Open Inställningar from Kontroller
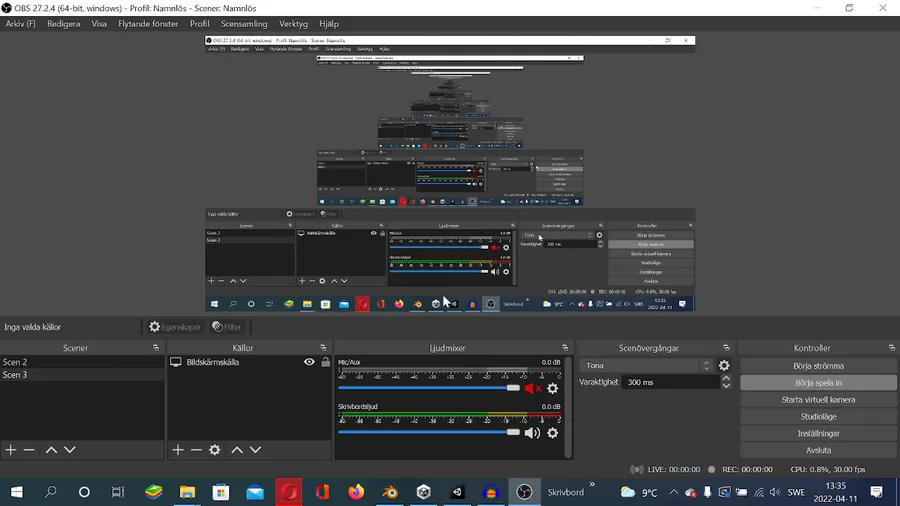Image resolution: width=900 pixels, height=506 pixels. pos(818,433)
